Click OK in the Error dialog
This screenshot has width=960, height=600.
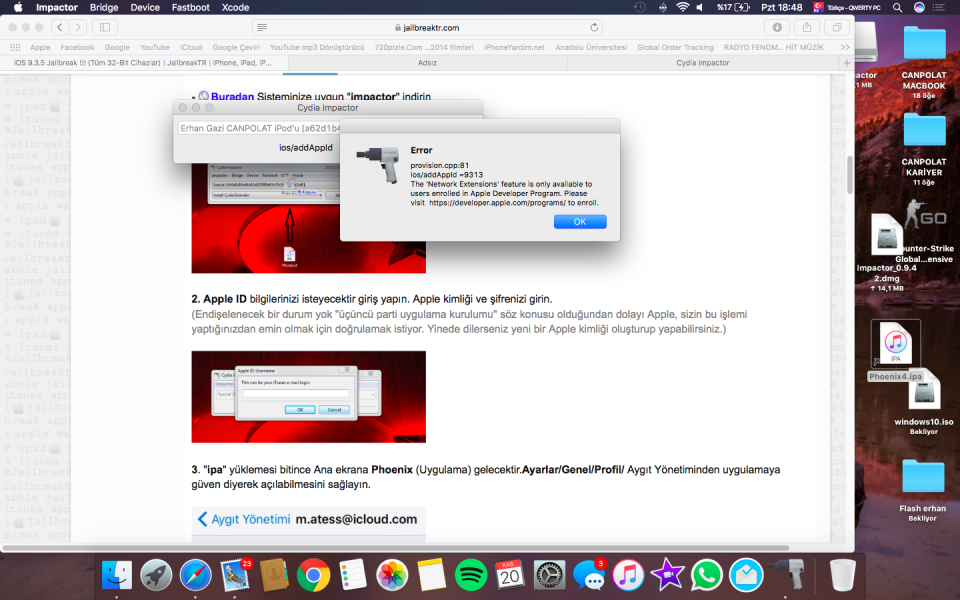tap(580, 222)
